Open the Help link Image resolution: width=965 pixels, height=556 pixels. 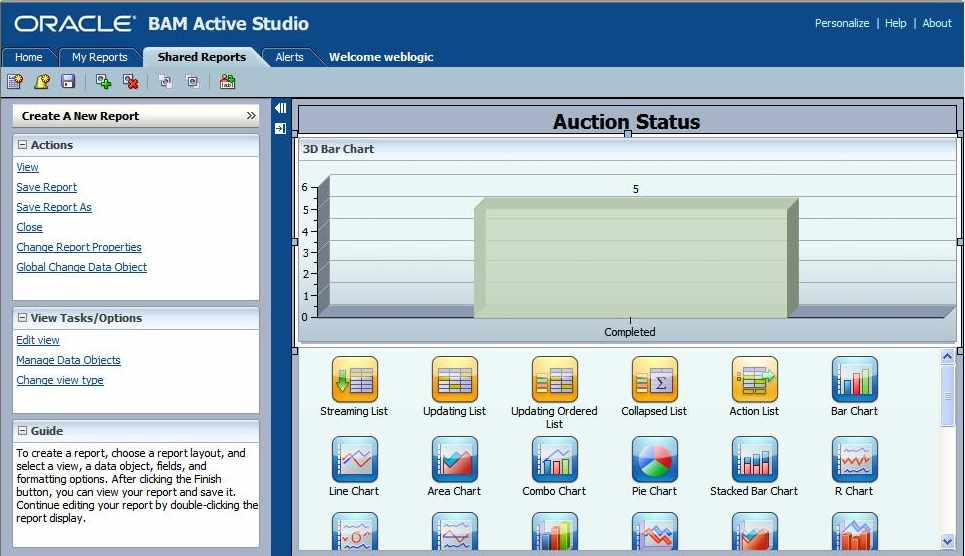[895, 23]
